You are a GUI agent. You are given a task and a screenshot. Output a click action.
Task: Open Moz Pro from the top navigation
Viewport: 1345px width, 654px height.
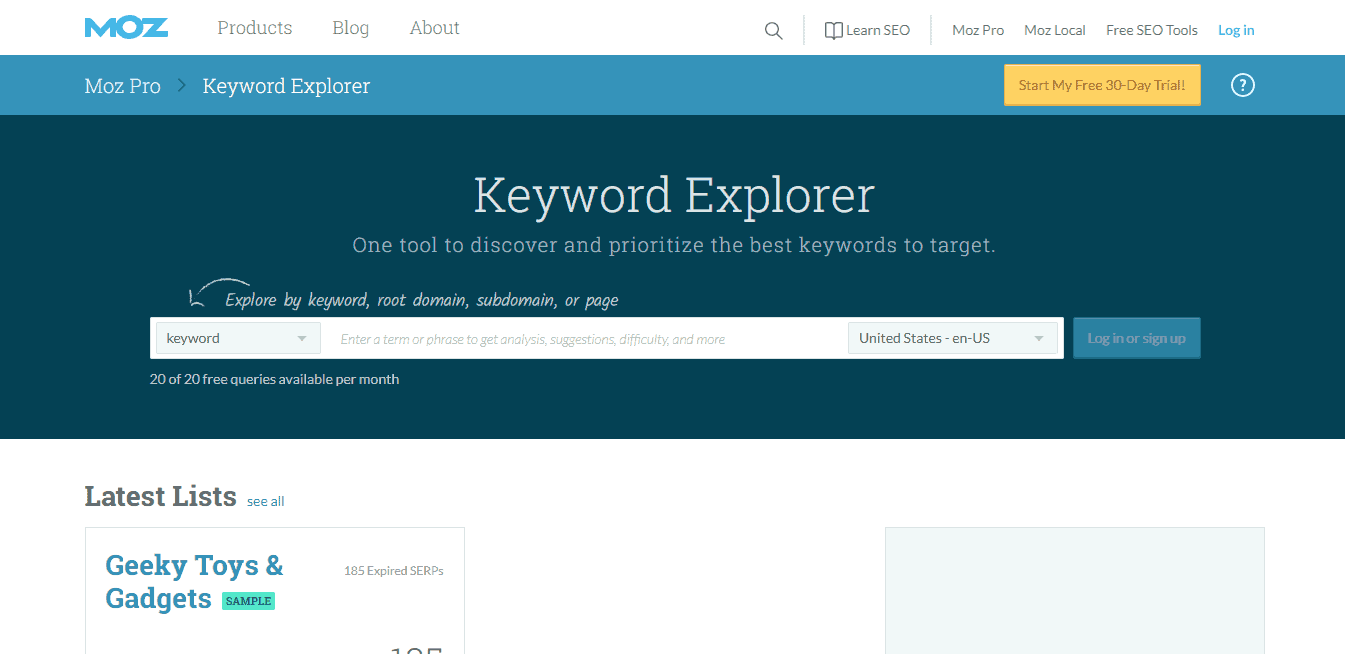pos(977,30)
